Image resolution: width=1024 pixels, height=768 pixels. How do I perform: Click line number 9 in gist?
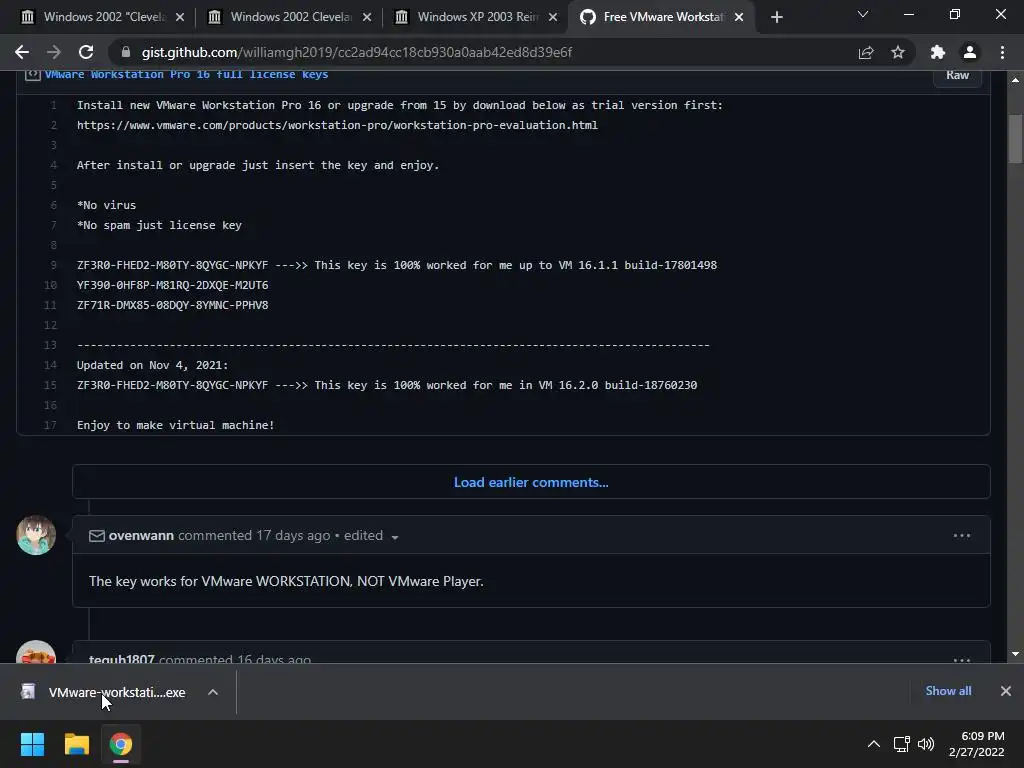54,265
